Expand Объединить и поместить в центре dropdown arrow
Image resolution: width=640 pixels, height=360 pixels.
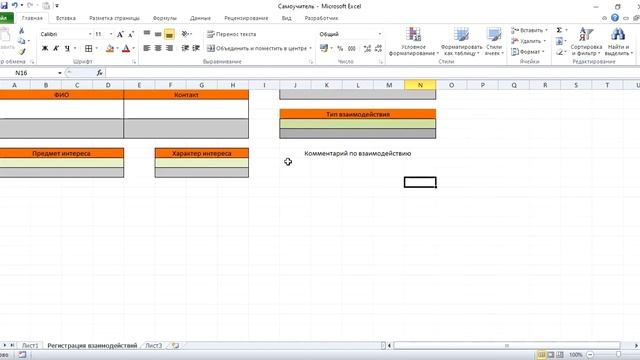click(x=310, y=49)
